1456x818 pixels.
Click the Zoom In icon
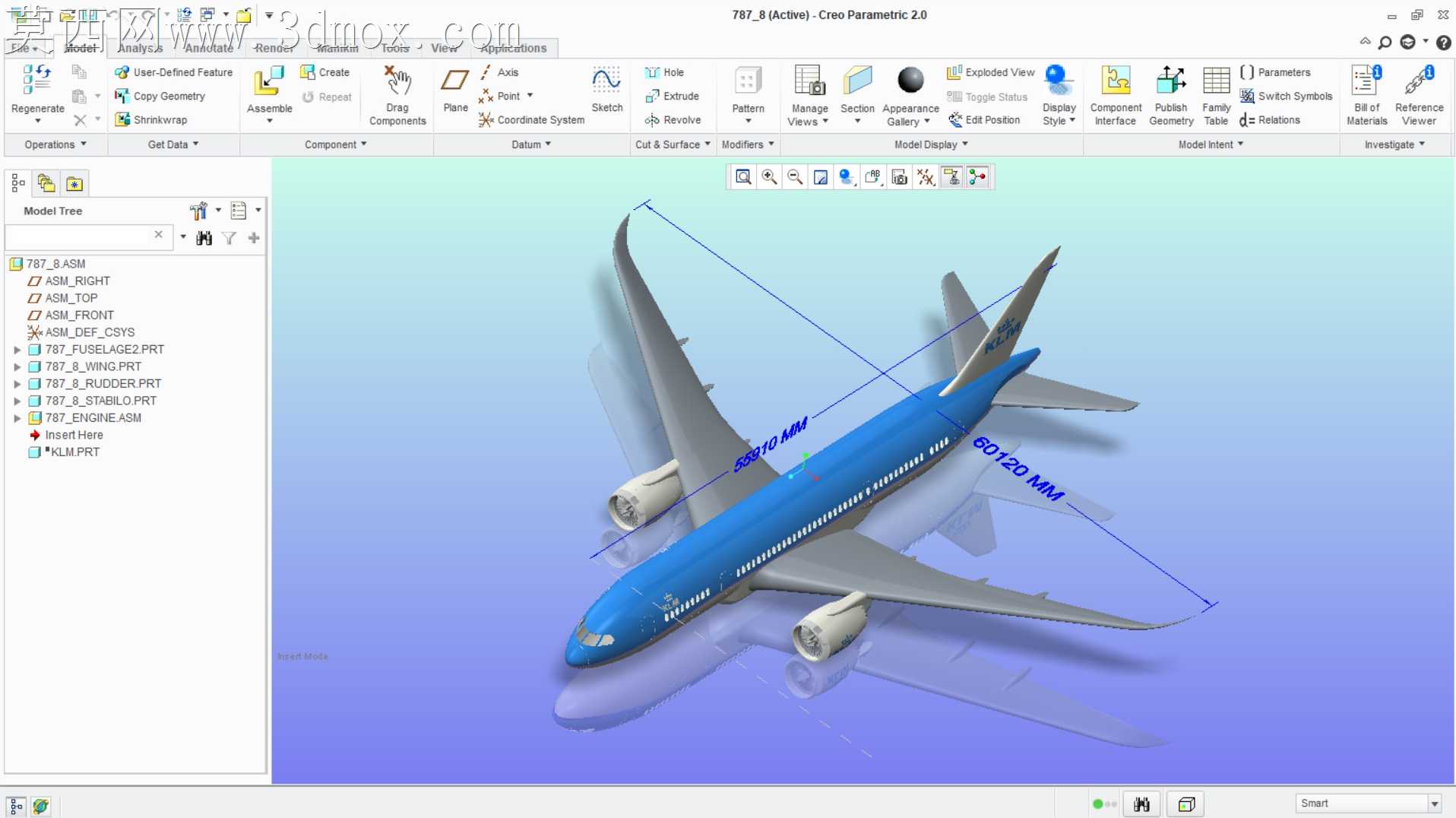click(769, 177)
